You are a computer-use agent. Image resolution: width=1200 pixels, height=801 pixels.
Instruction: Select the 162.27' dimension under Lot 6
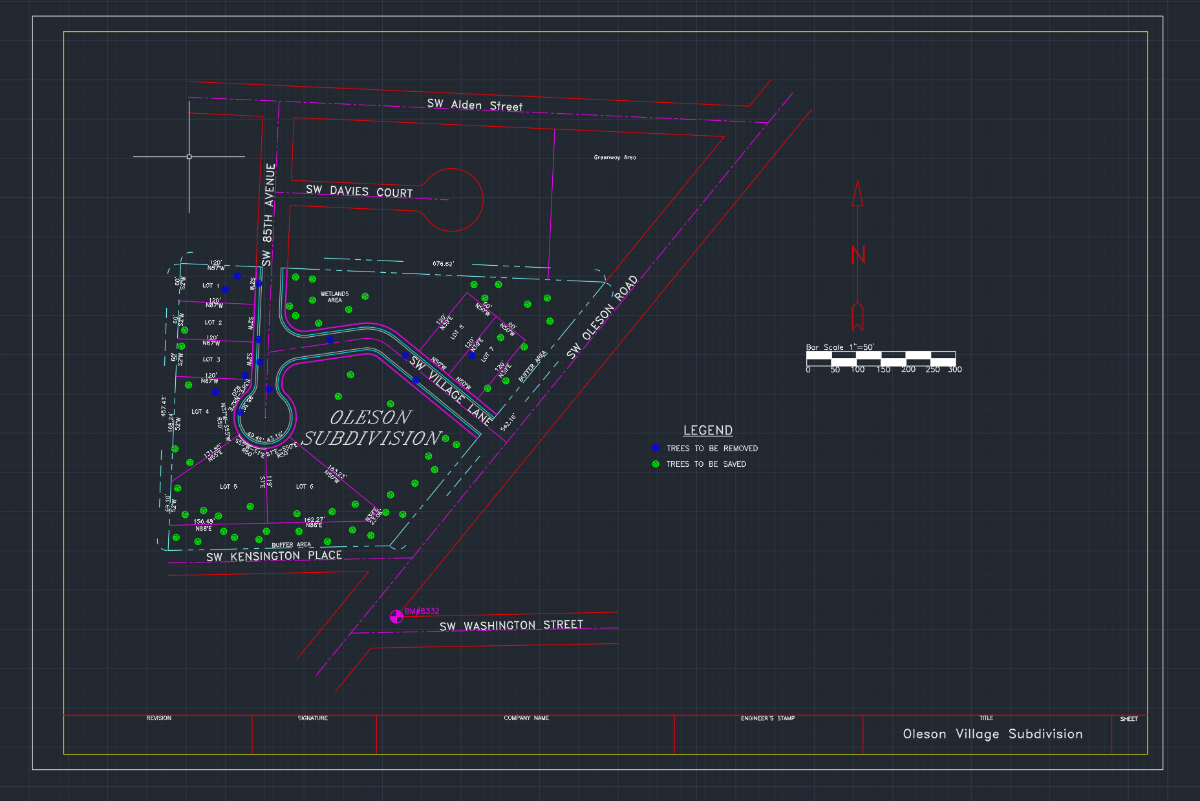pos(315,520)
